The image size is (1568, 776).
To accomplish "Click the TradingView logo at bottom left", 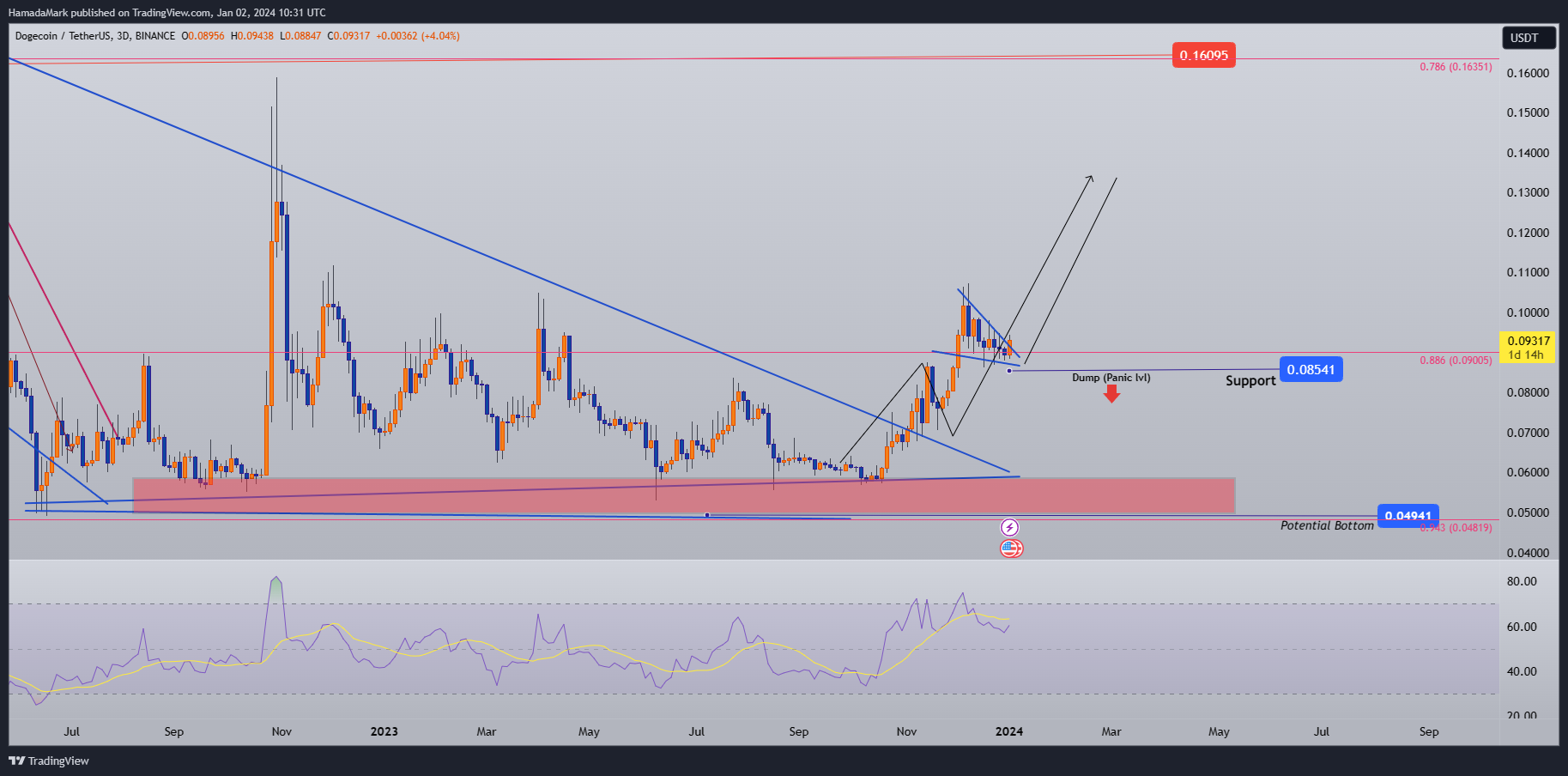I will 49,761.
